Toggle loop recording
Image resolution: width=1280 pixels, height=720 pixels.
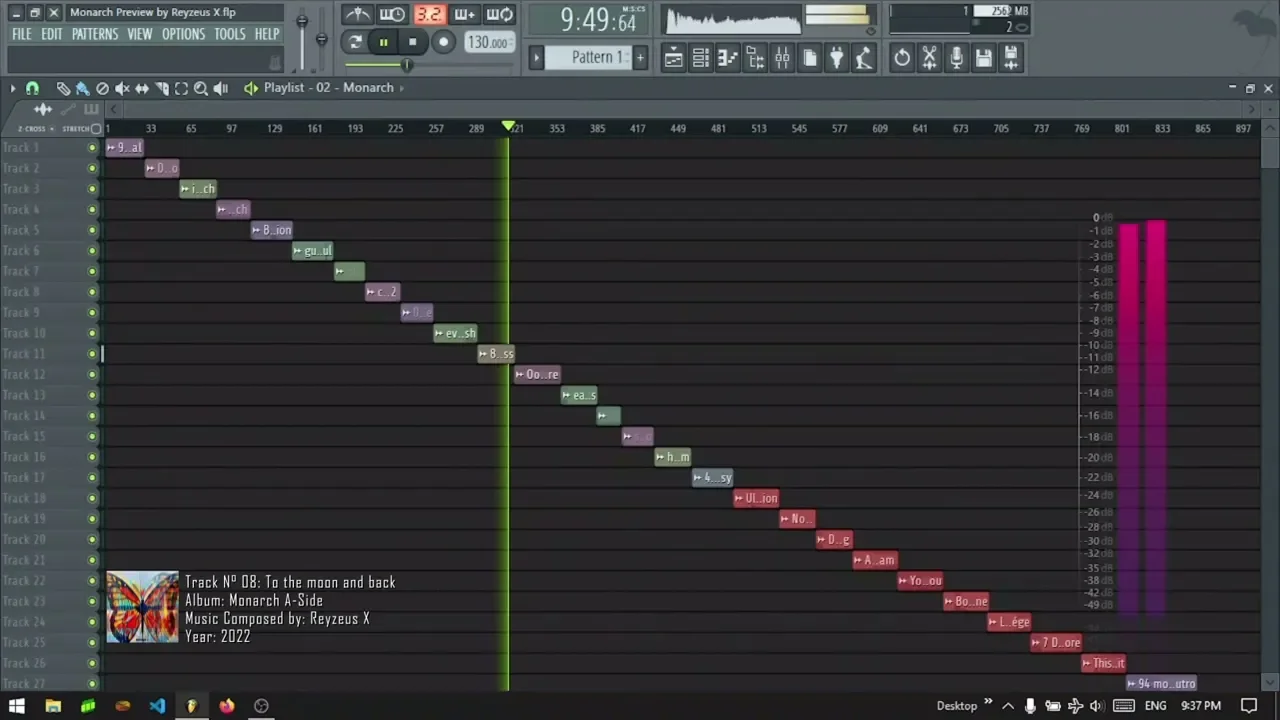pyautogui.click(x=499, y=14)
